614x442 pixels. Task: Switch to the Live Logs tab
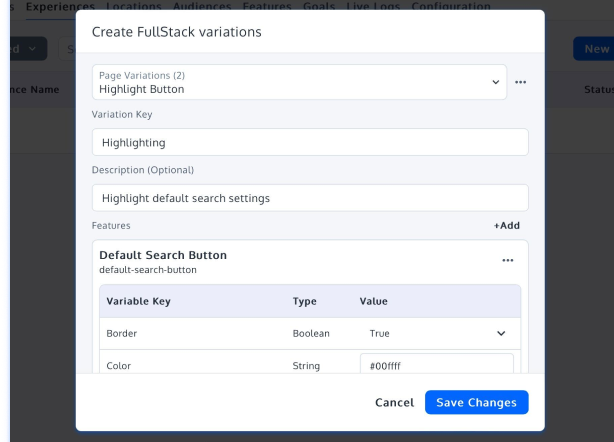pos(372,6)
